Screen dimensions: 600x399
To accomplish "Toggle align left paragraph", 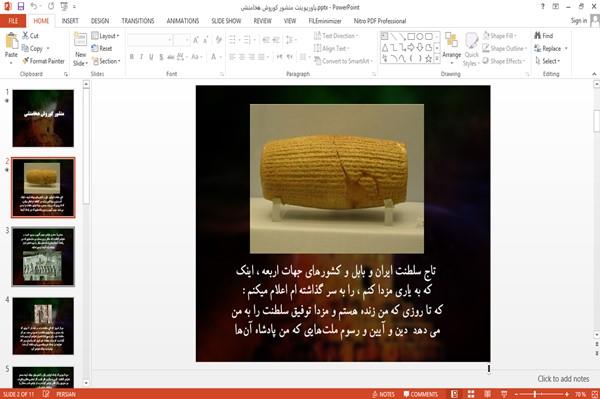I will 232,57.
